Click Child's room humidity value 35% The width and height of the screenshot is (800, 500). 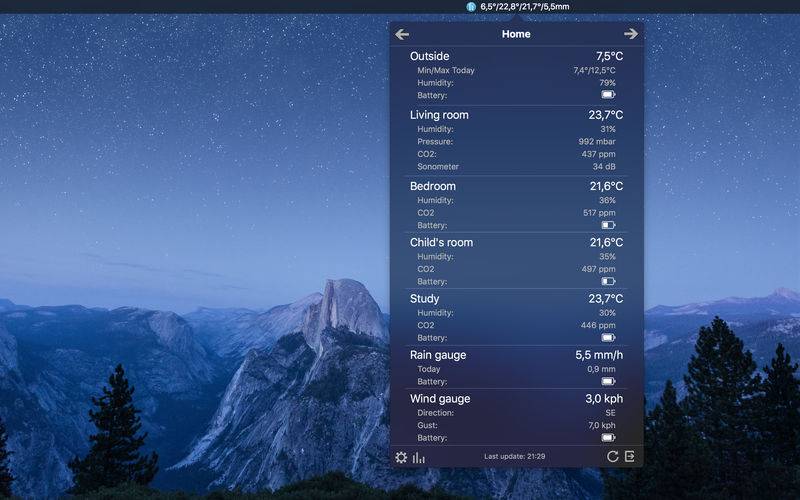point(607,257)
